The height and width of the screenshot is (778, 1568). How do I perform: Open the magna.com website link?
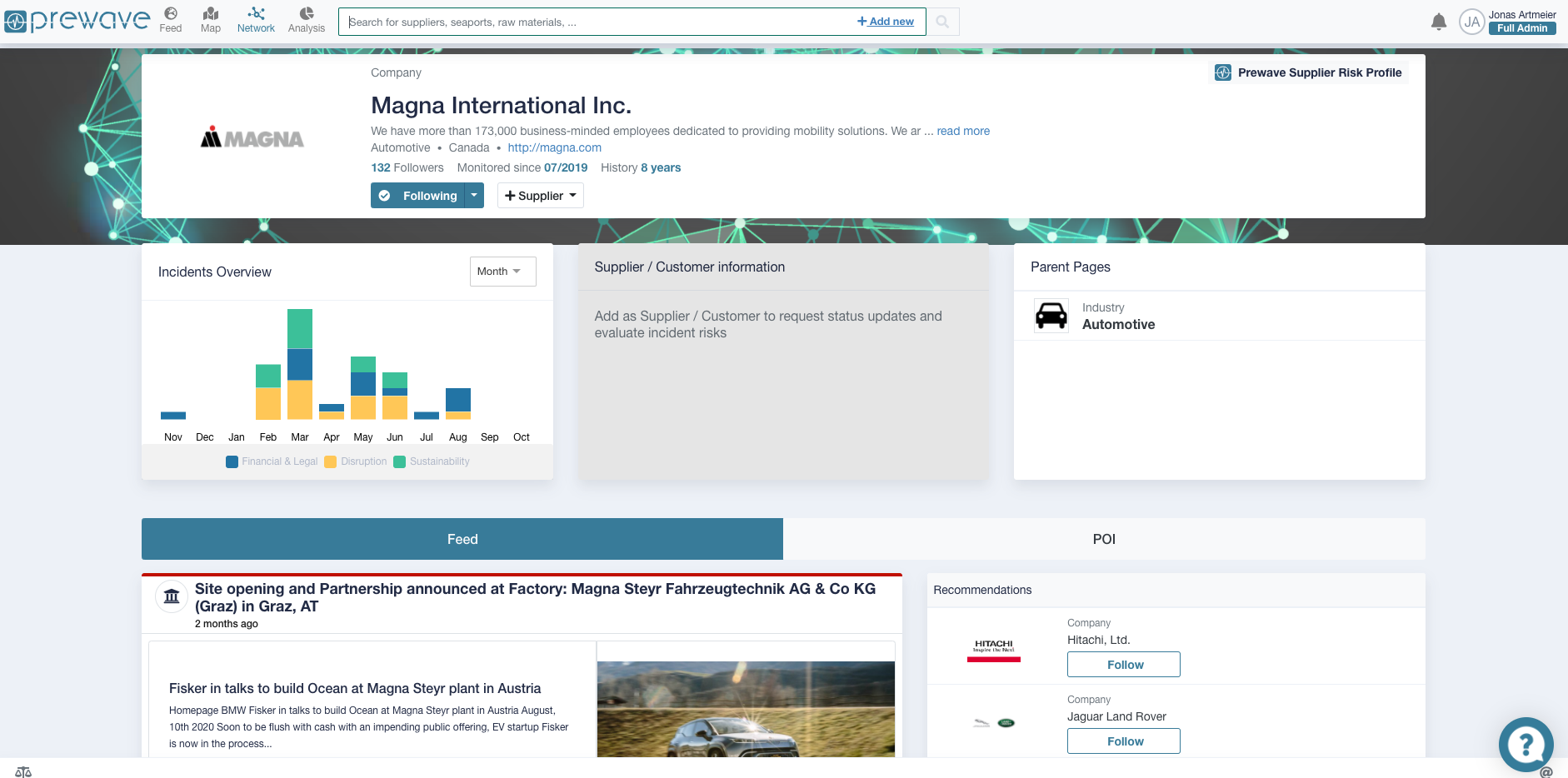click(x=554, y=147)
